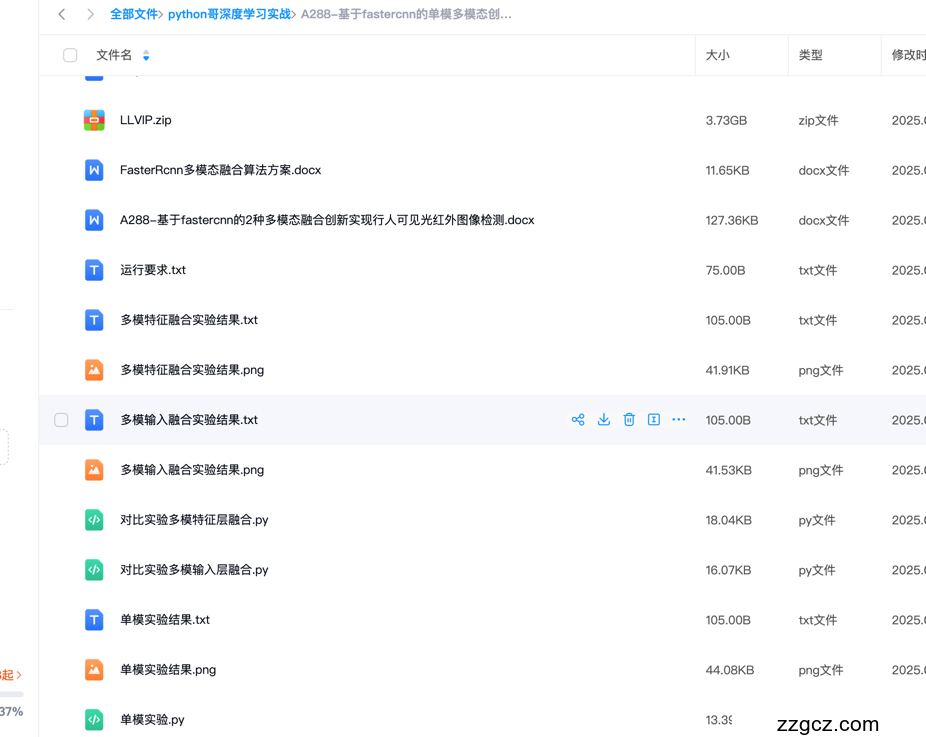The height and width of the screenshot is (737, 926).
Task: Click the back navigation arrow
Action: (x=61, y=14)
